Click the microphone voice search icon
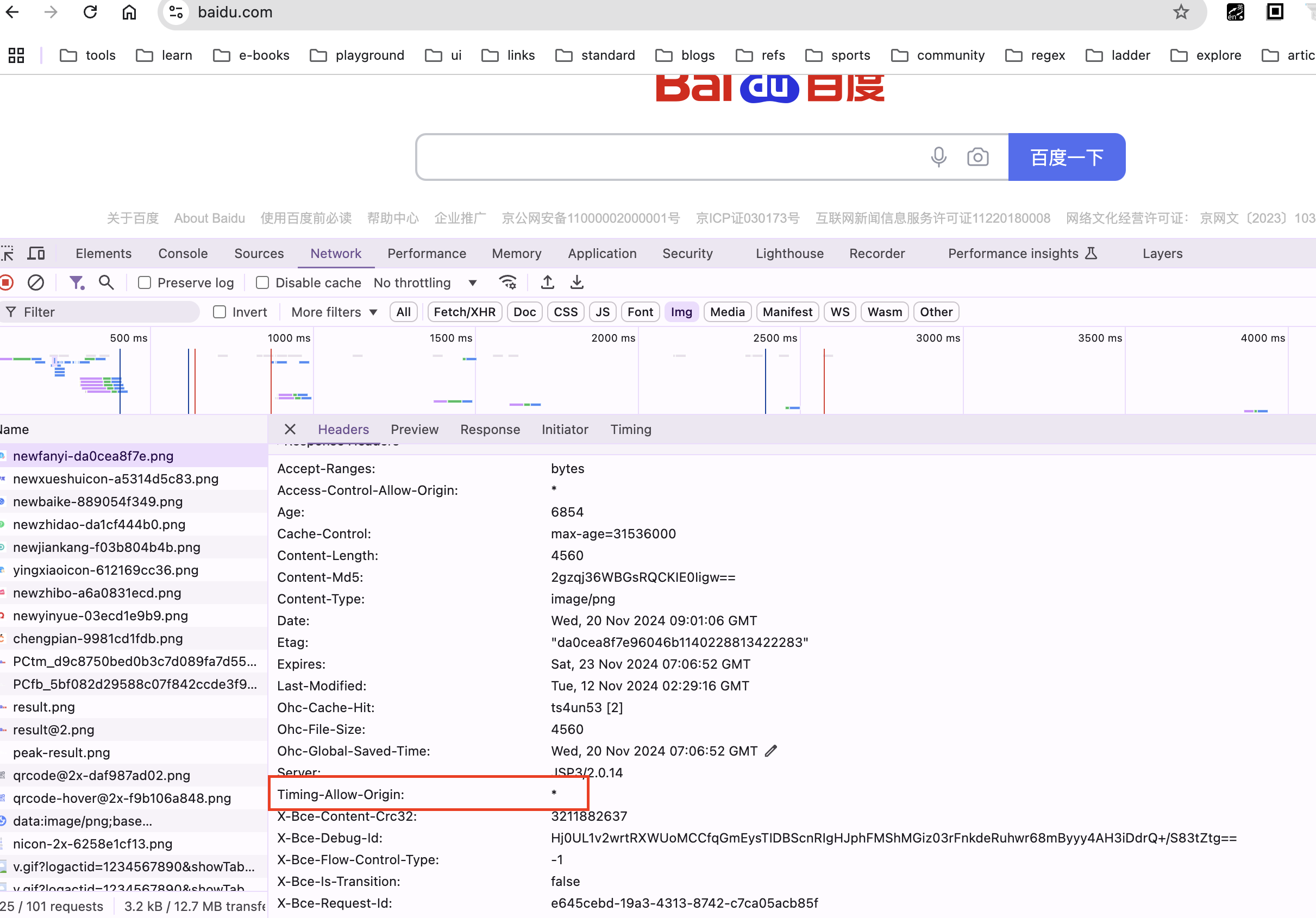 (x=938, y=156)
